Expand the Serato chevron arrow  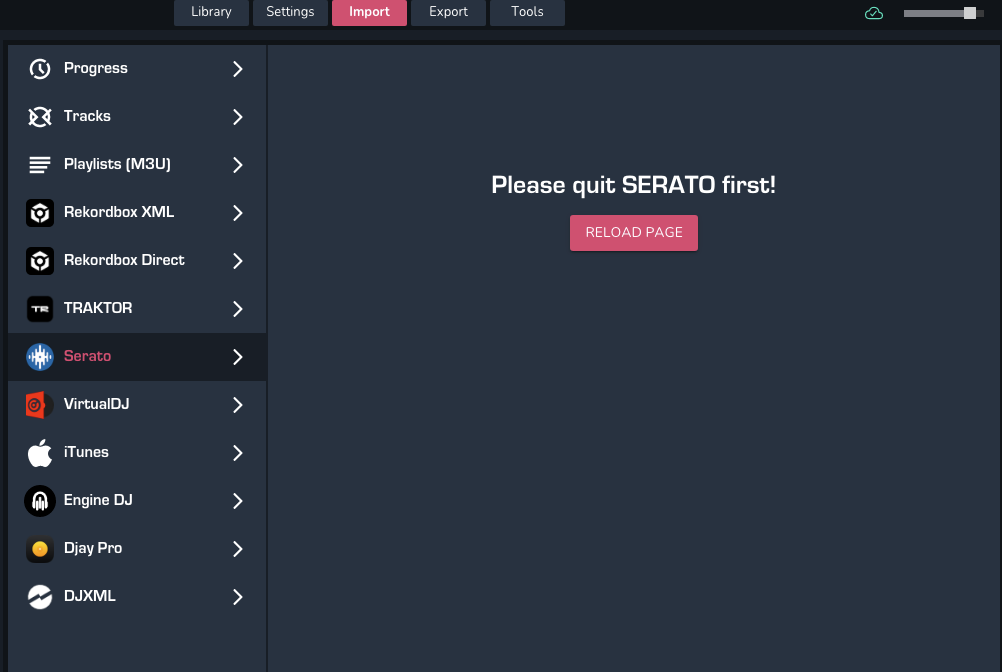click(238, 357)
